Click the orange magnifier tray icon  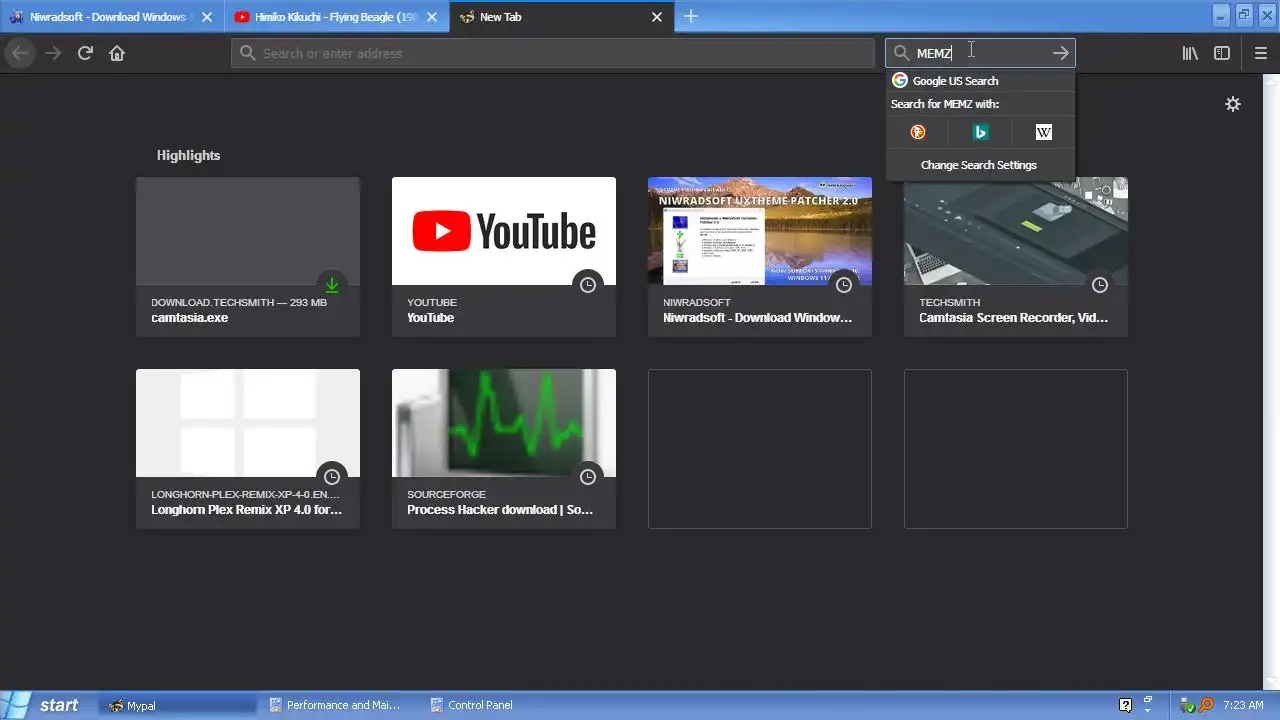click(x=1206, y=705)
